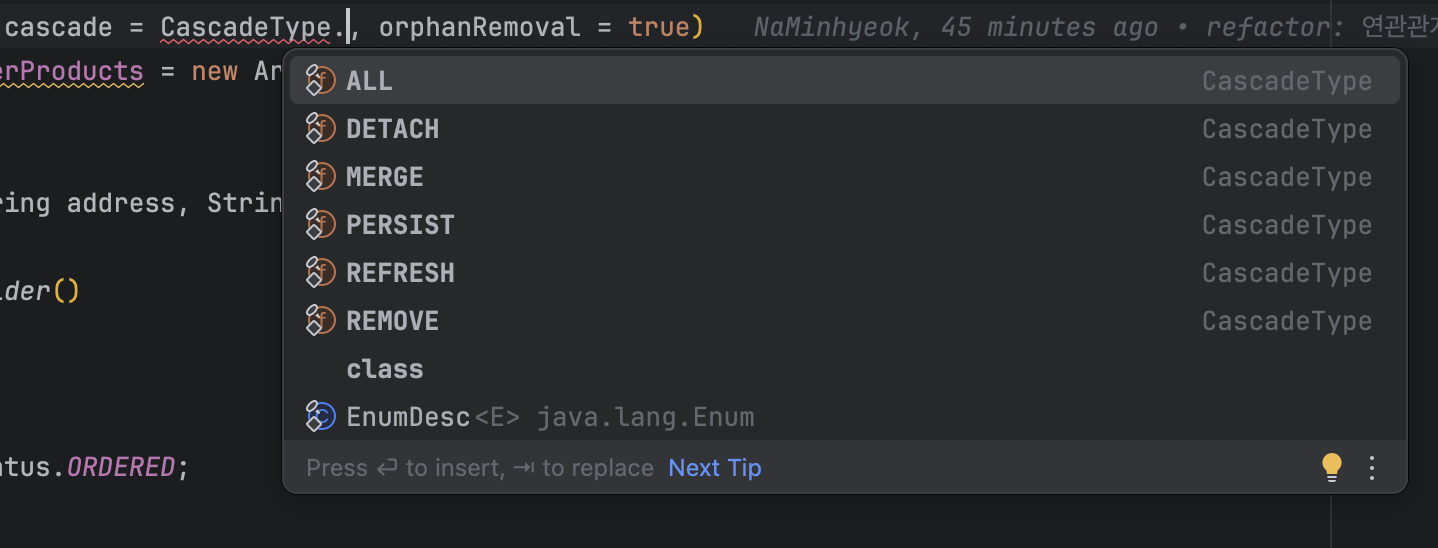Pick MERGE enum constant suggestion
This screenshot has width=1438, height=548.
click(844, 177)
